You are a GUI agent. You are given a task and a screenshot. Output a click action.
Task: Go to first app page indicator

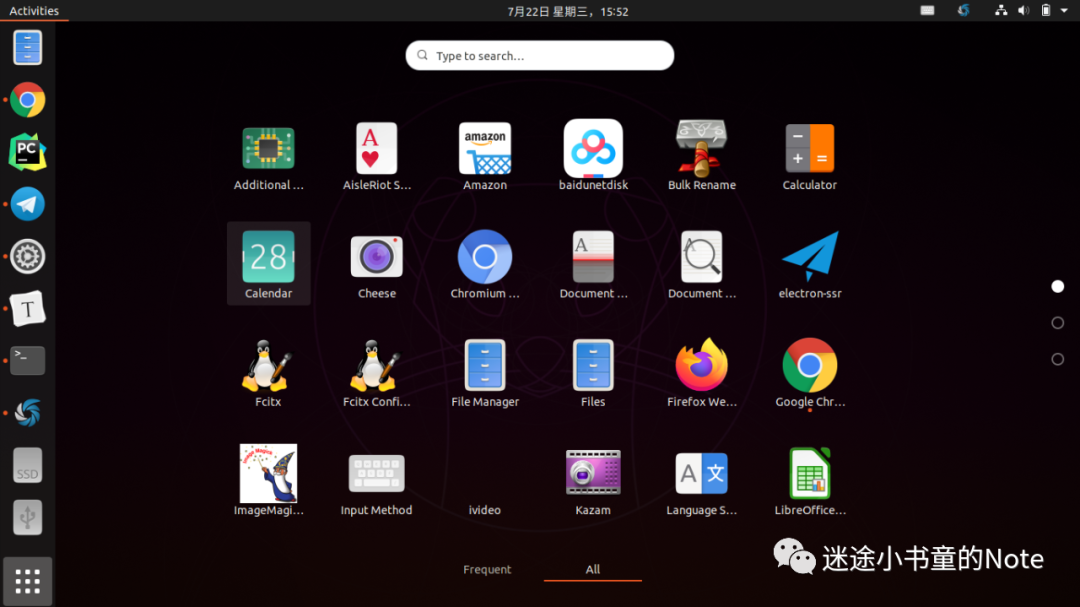(1057, 286)
